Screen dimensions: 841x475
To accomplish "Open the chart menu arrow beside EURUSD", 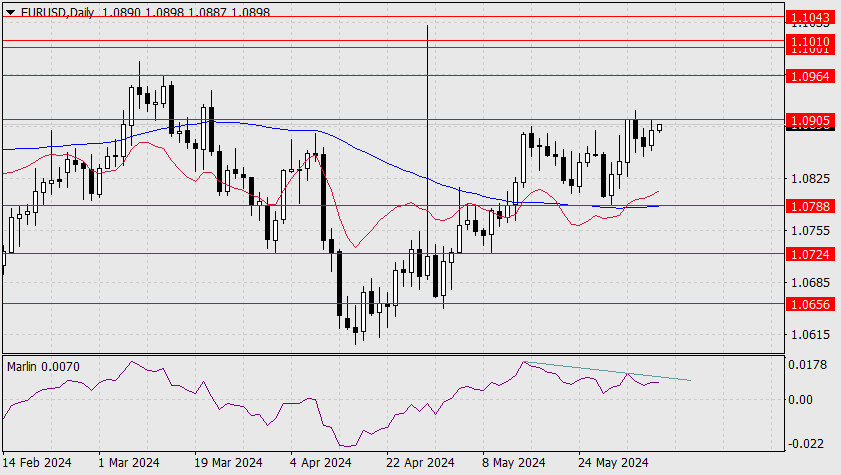I will tap(10, 12).
